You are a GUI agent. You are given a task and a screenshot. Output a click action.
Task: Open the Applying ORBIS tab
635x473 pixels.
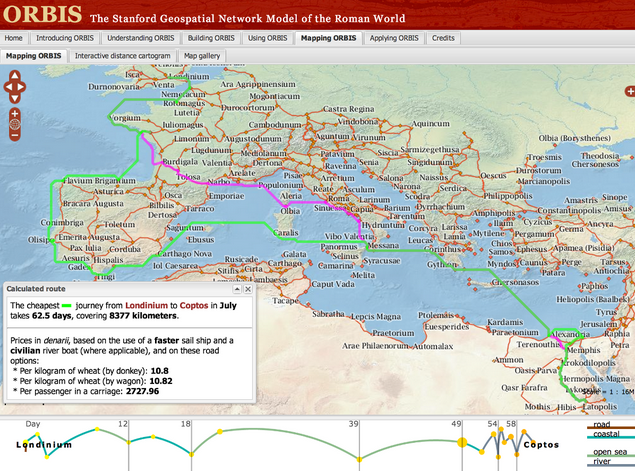pyautogui.click(x=394, y=38)
